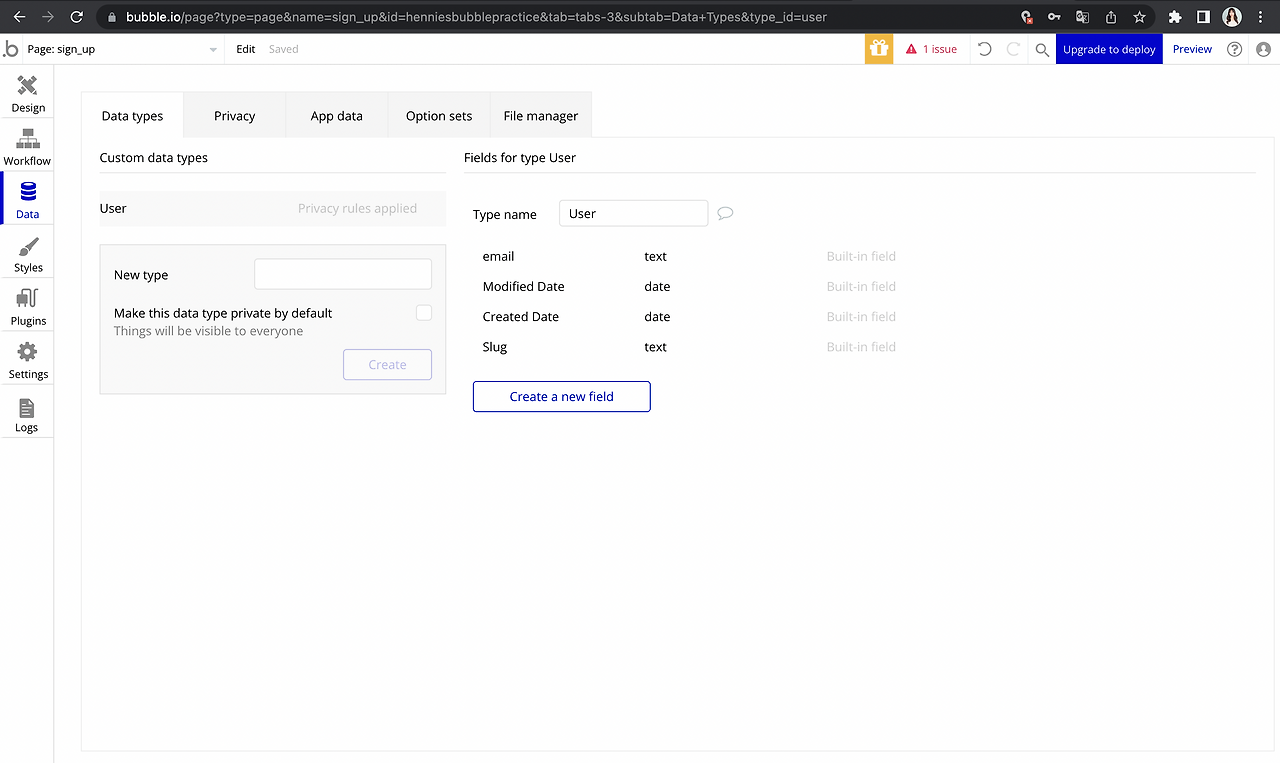Click the New type name input
Screen dimensions: 1280x763
[x=343, y=274]
